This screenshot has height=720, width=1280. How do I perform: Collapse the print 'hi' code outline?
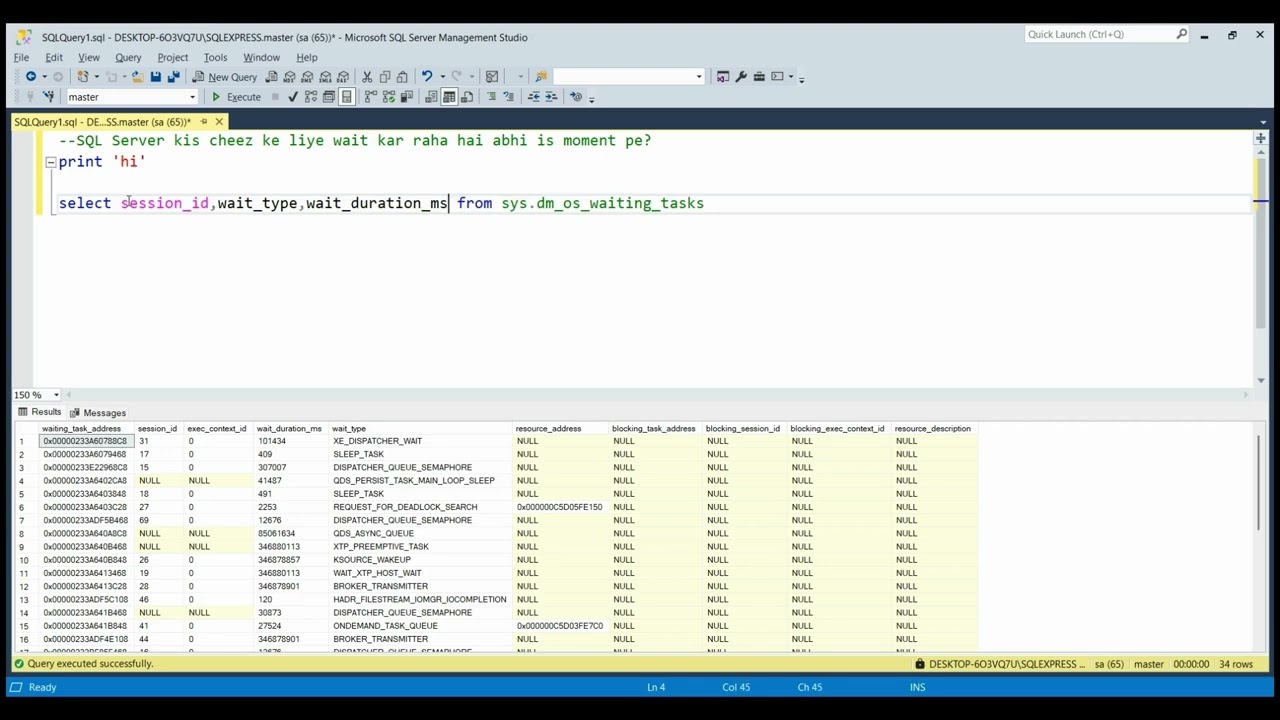pos(50,161)
